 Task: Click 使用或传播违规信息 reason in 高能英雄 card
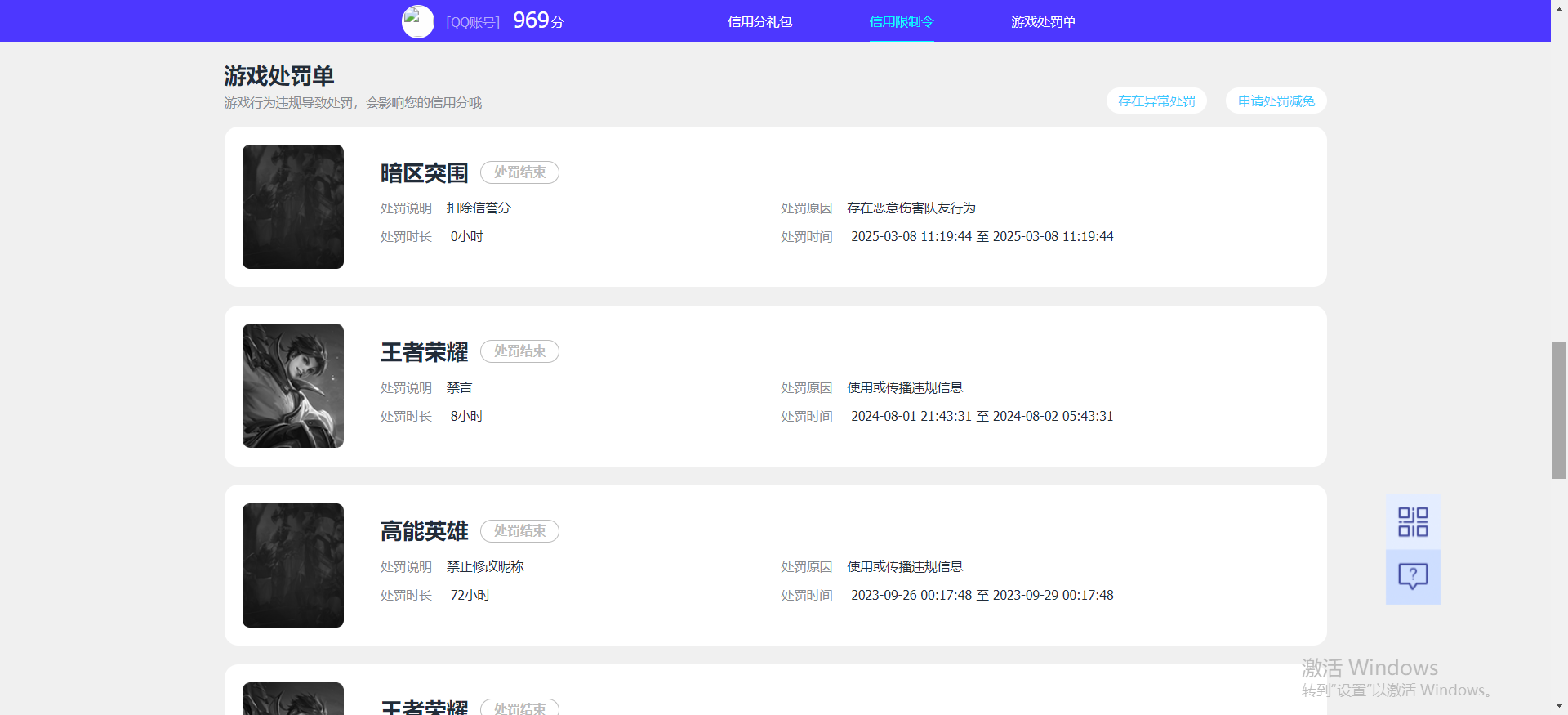(905, 567)
